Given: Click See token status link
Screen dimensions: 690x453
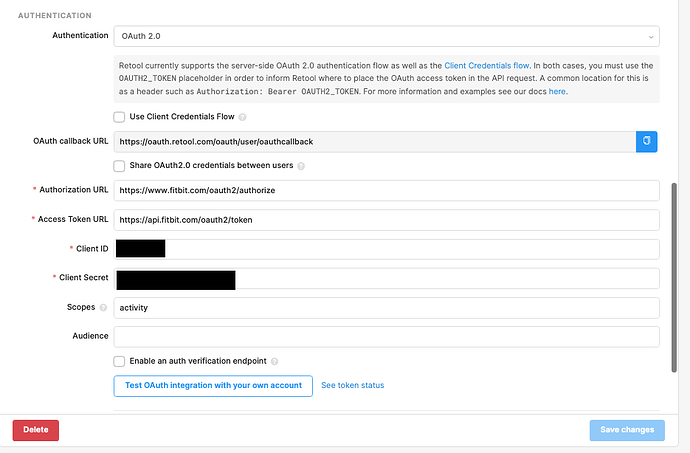Looking at the screenshot, I should (352, 385).
